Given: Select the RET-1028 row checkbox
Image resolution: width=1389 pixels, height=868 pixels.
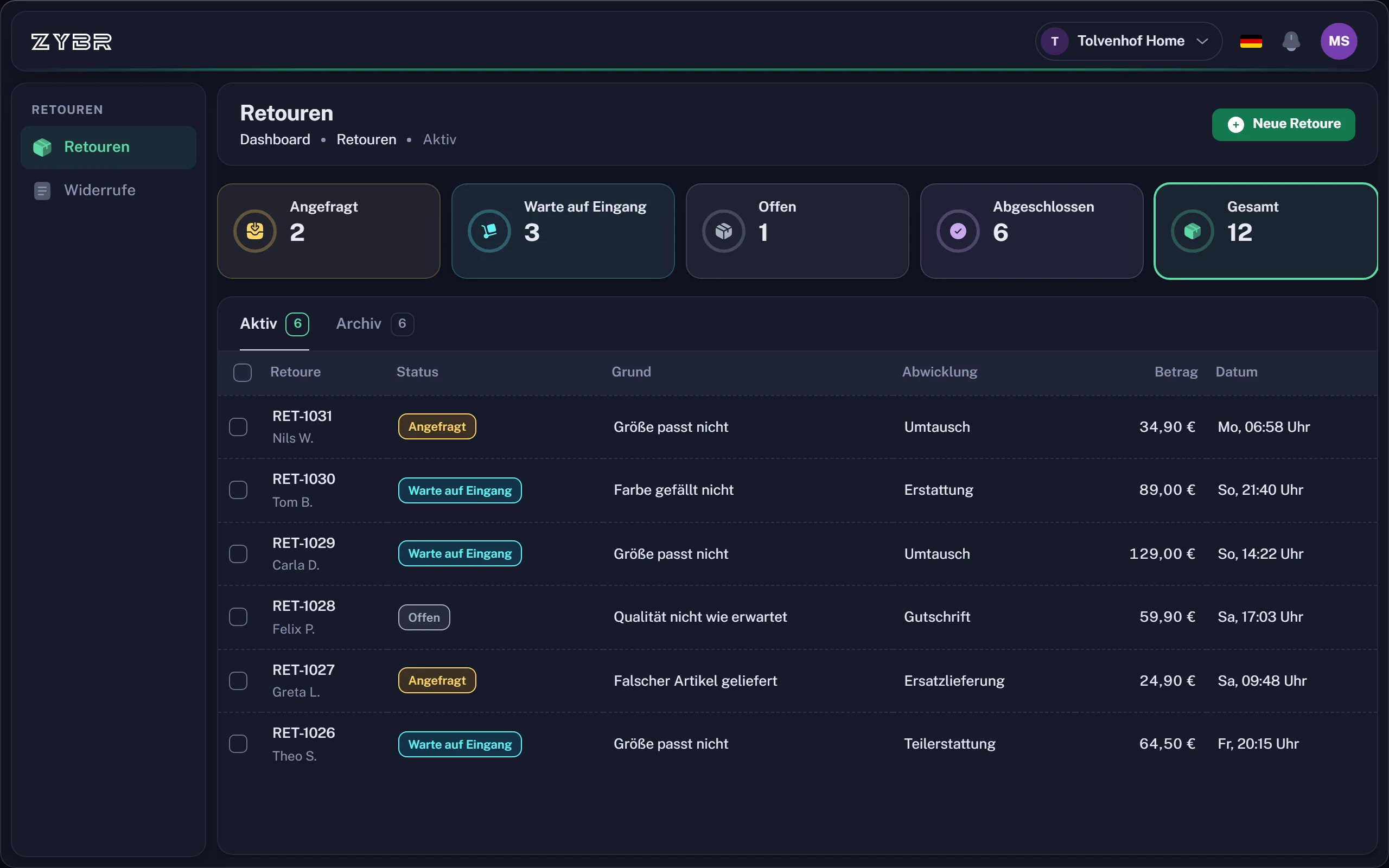Looking at the screenshot, I should tap(238, 617).
